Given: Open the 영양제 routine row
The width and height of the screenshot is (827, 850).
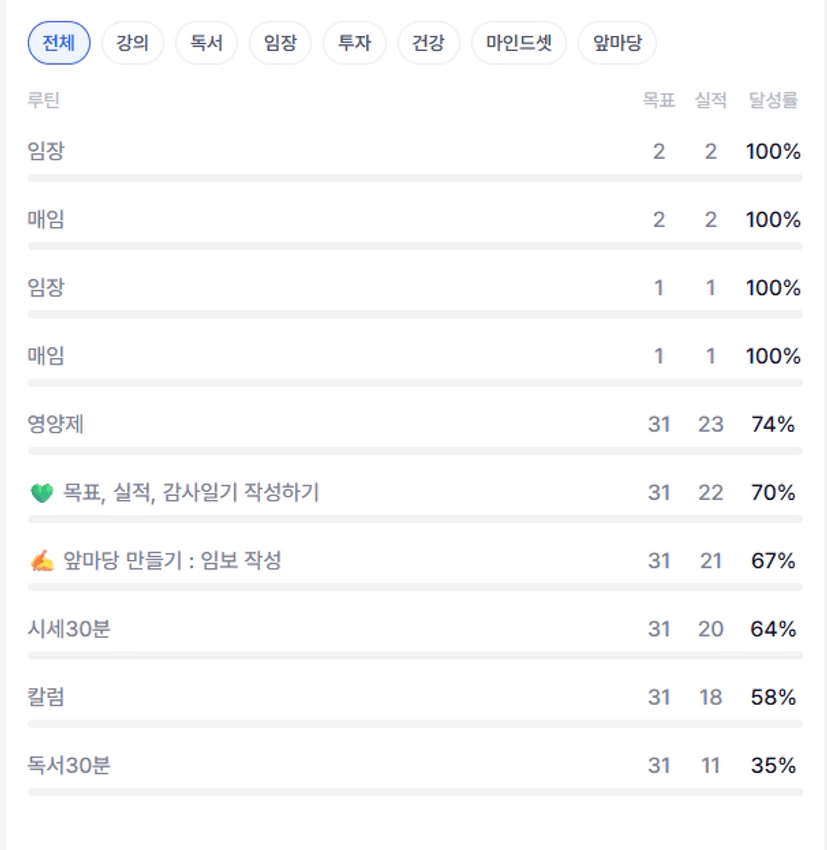Looking at the screenshot, I should (x=56, y=424).
